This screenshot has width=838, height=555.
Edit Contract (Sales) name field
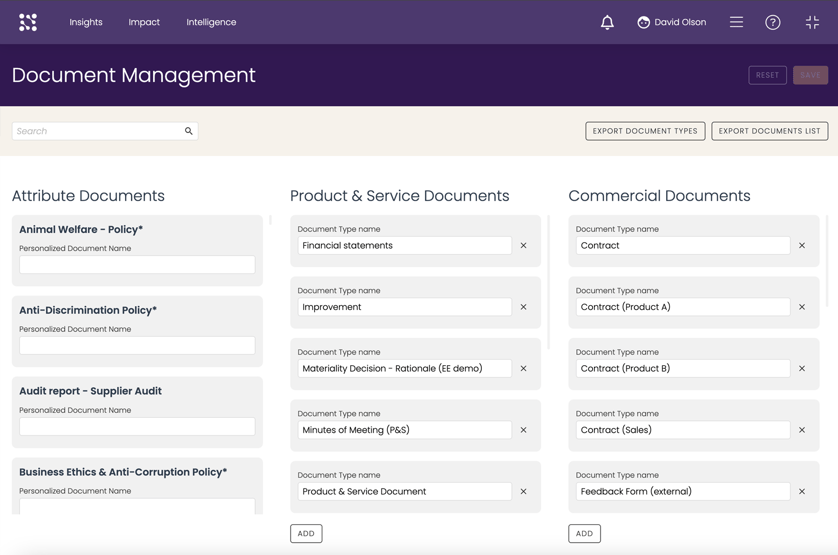click(683, 430)
